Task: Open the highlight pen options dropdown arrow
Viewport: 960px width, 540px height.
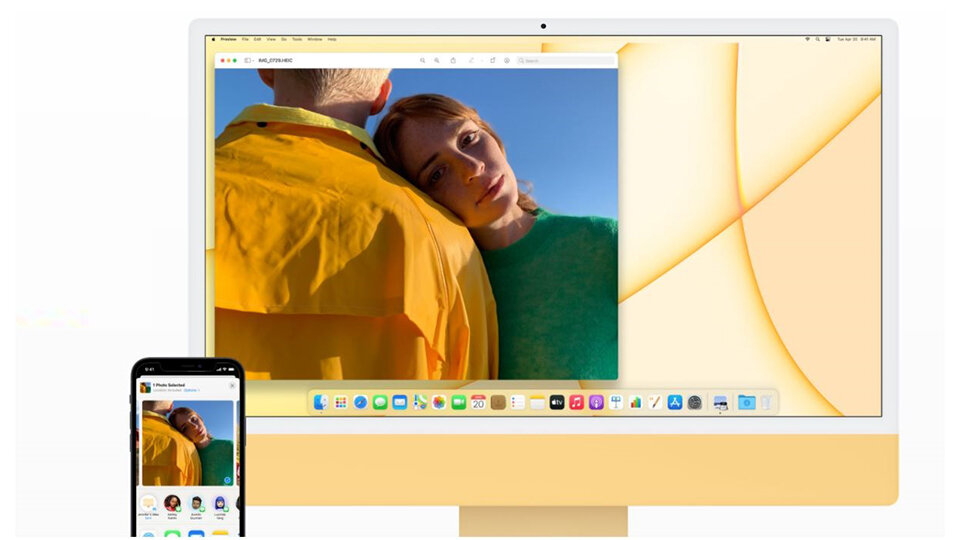Action: (x=481, y=61)
